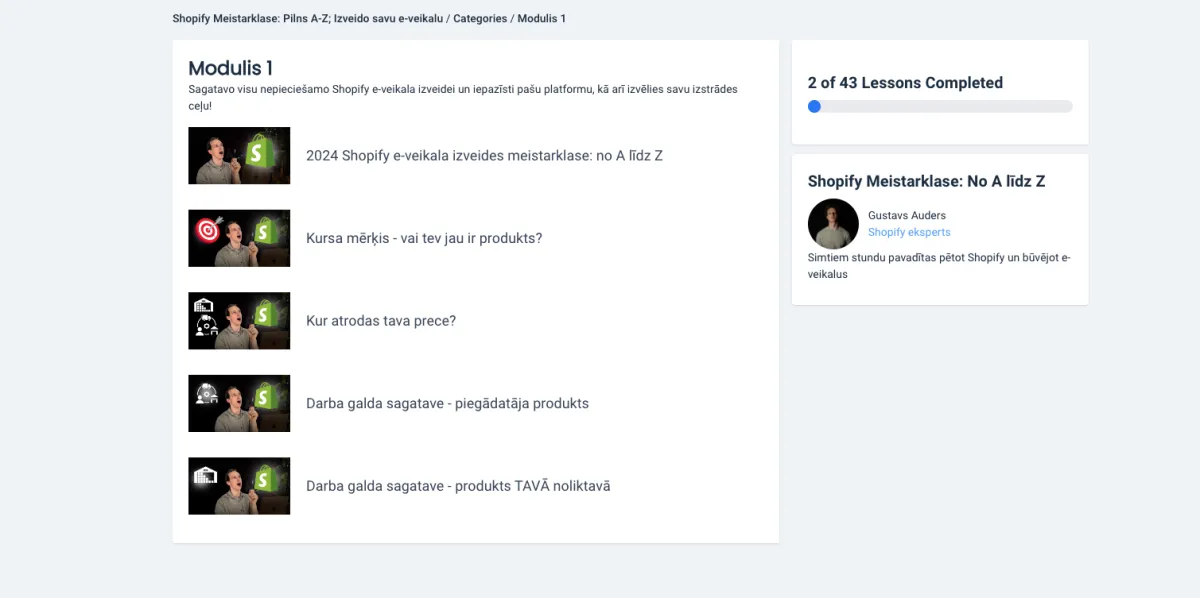Open thumbnail for Kursa mērķis lesson
1200x598 pixels.
pos(239,238)
